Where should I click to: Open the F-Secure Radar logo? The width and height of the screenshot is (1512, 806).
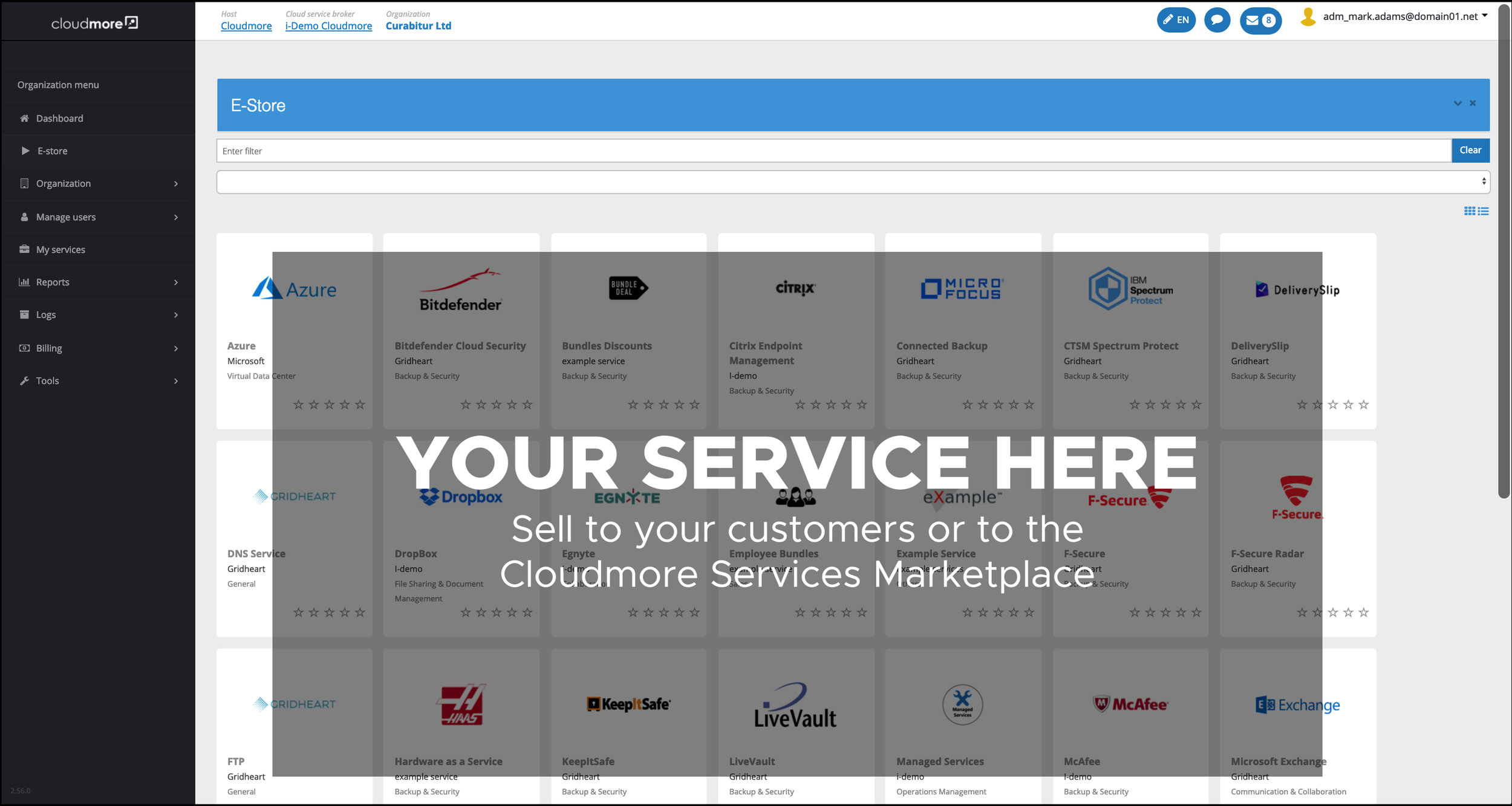(1297, 498)
